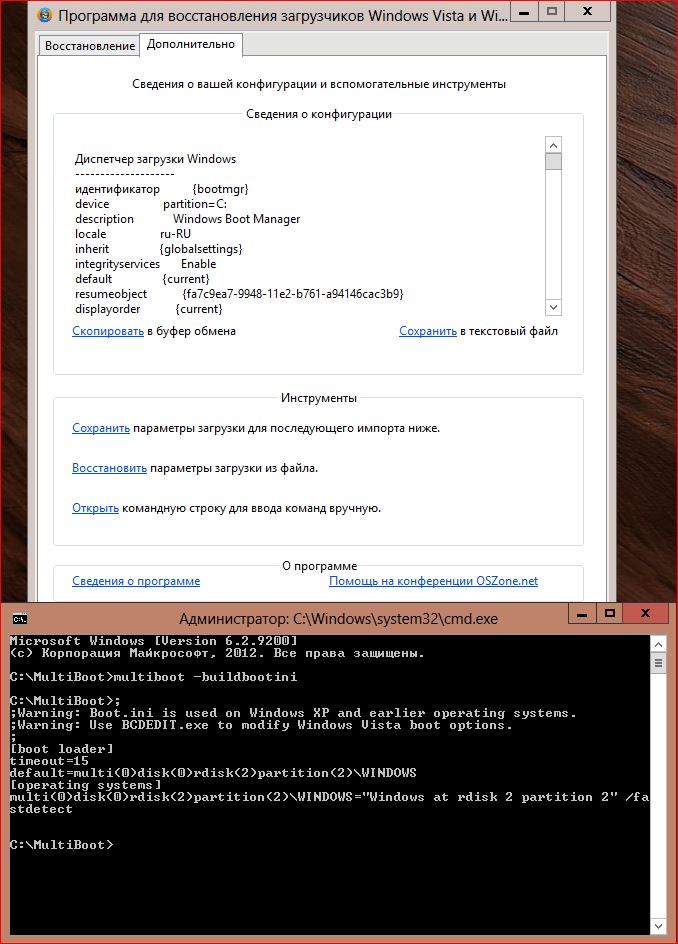The height and width of the screenshot is (944, 678).
Task: Click the '{bootmgr}' identifier value
Action: [220, 189]
